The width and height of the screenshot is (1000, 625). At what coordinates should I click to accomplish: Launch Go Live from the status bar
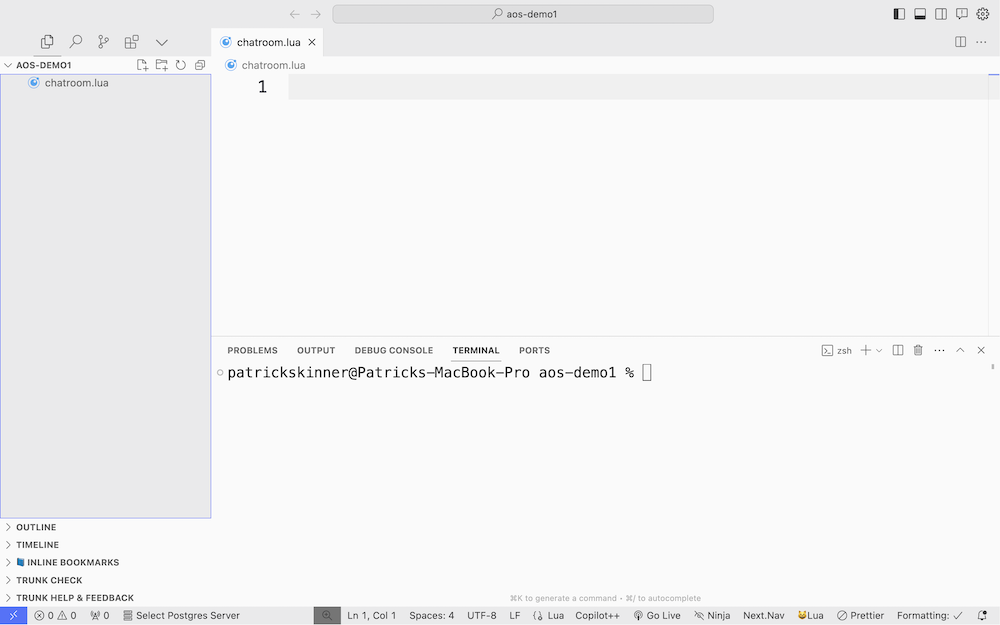click(657, 615)
